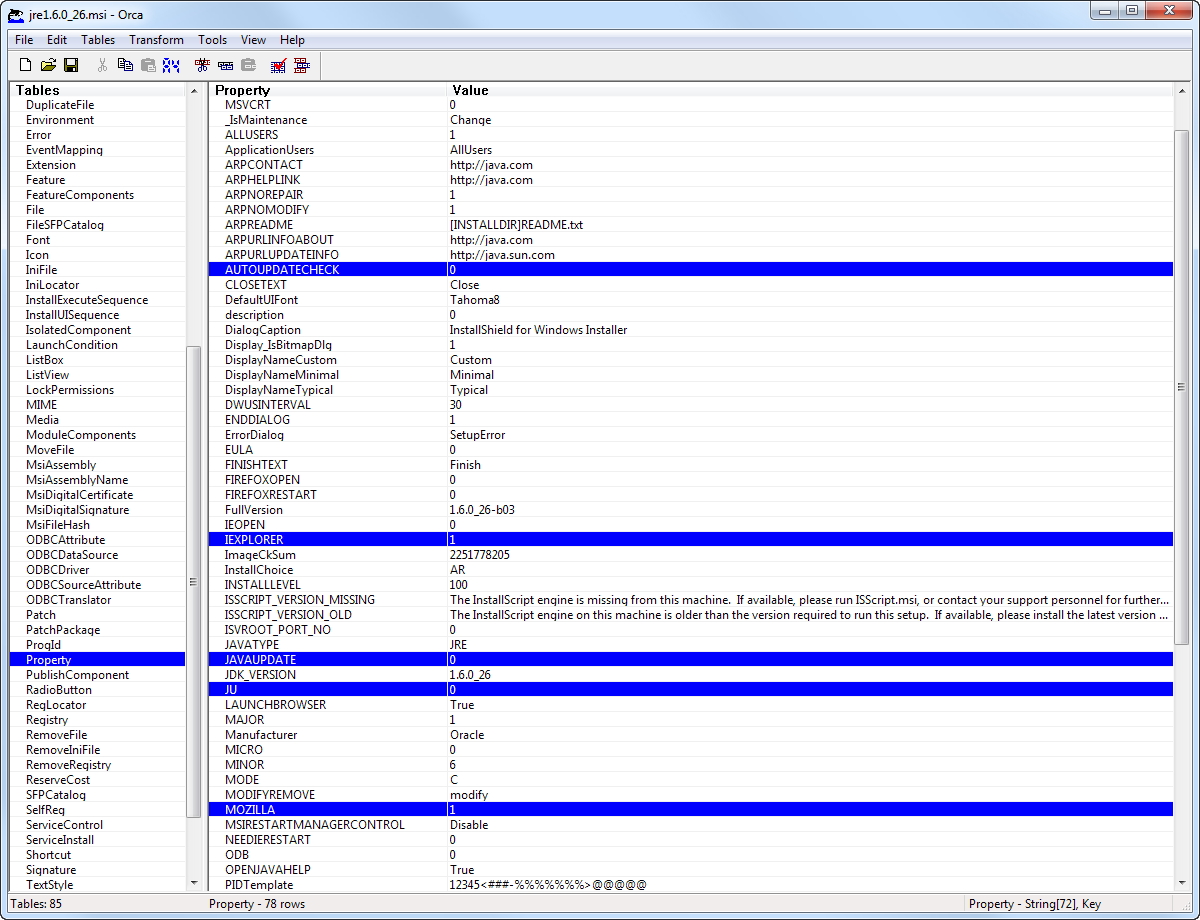Image resolution: width=1200 pixels, height=920 pixels.
Task: Click the property grid scrollbar thumb
Action: (x=1181, y=387)
